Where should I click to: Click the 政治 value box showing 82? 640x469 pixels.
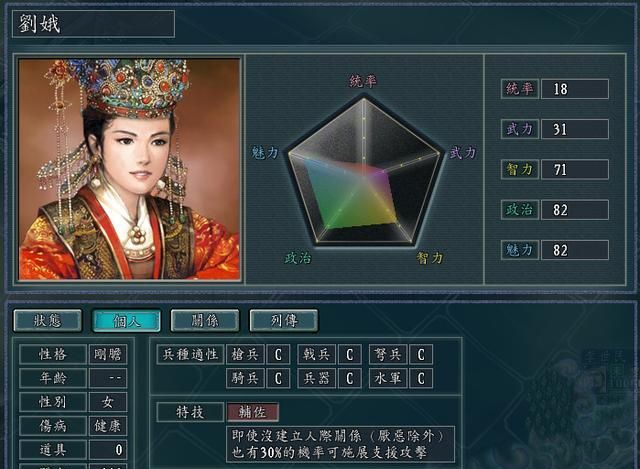point(575,210)
